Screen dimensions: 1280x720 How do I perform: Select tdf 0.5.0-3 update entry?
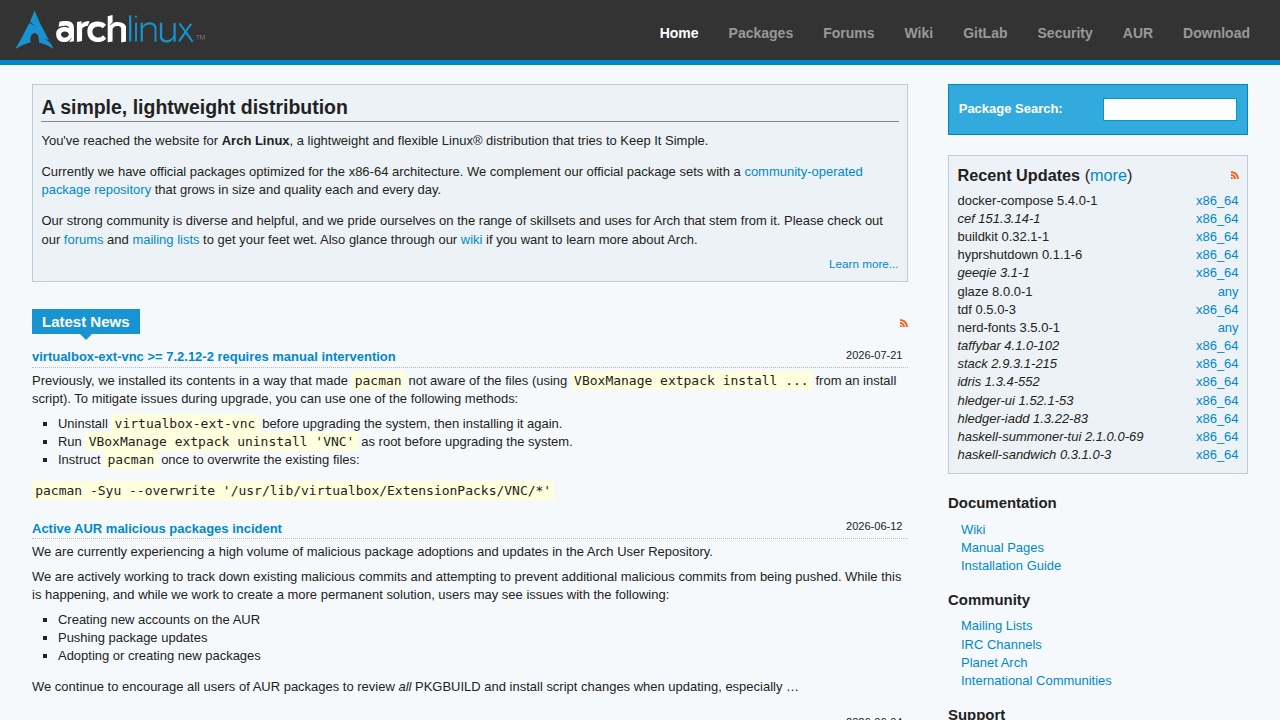pyautogui.click(x=986, y=310)
